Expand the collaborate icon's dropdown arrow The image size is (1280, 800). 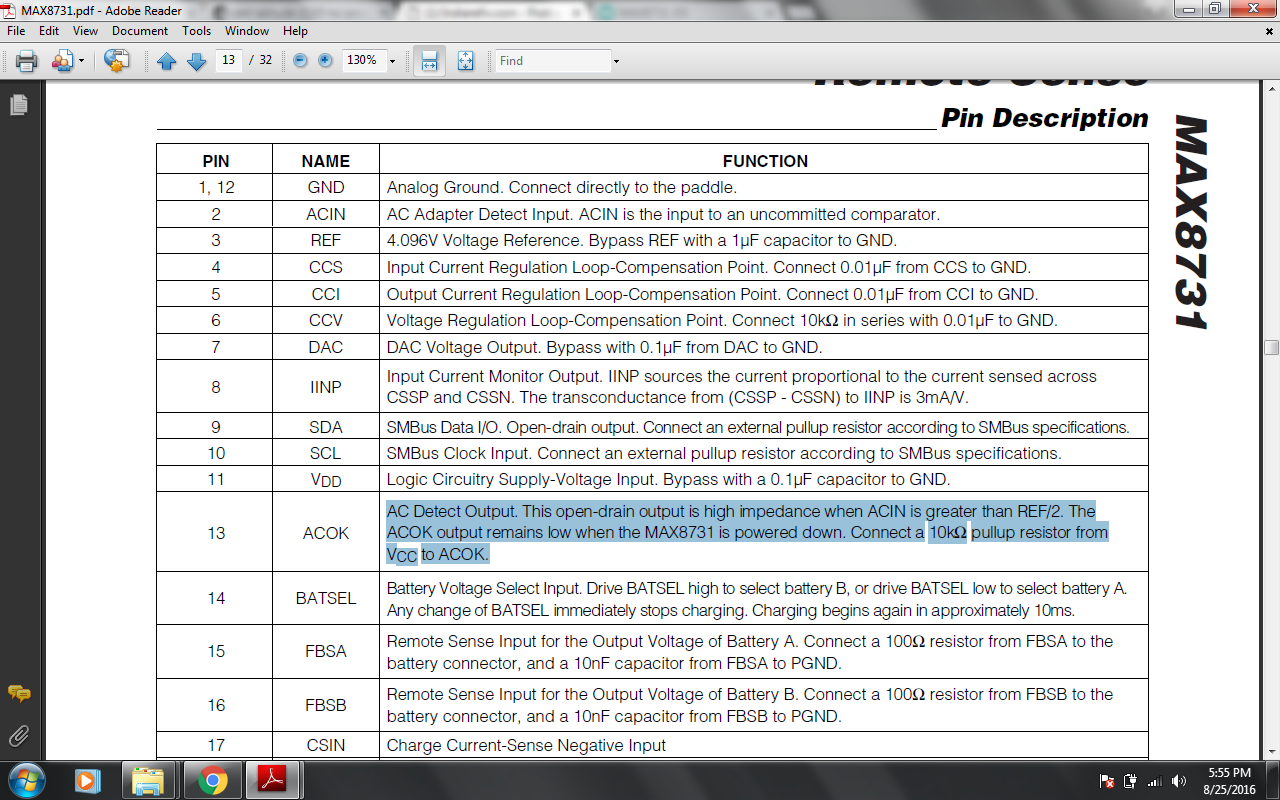pos(82,61)
